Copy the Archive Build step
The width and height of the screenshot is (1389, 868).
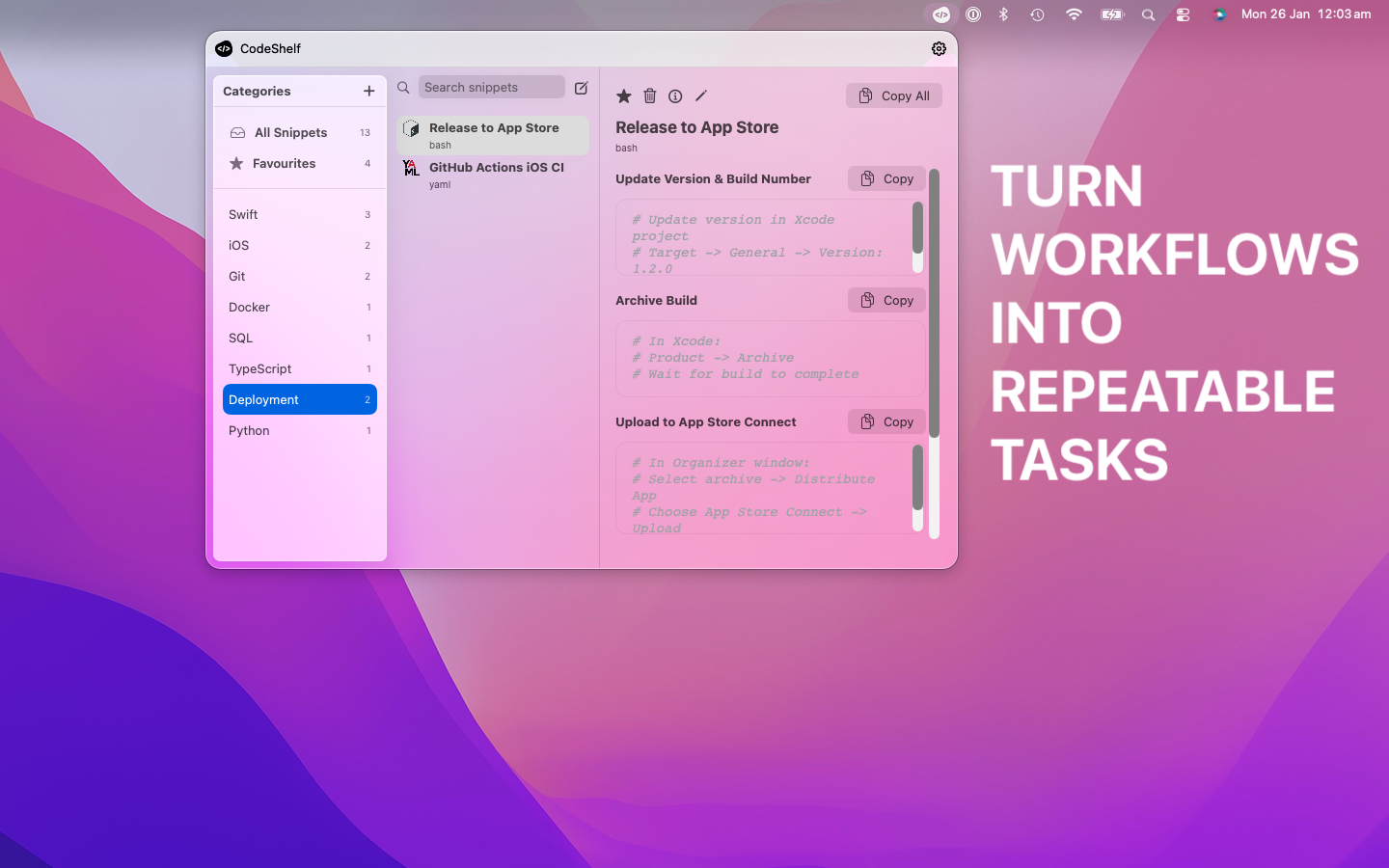pyautogui.click(x=885, y=300)
